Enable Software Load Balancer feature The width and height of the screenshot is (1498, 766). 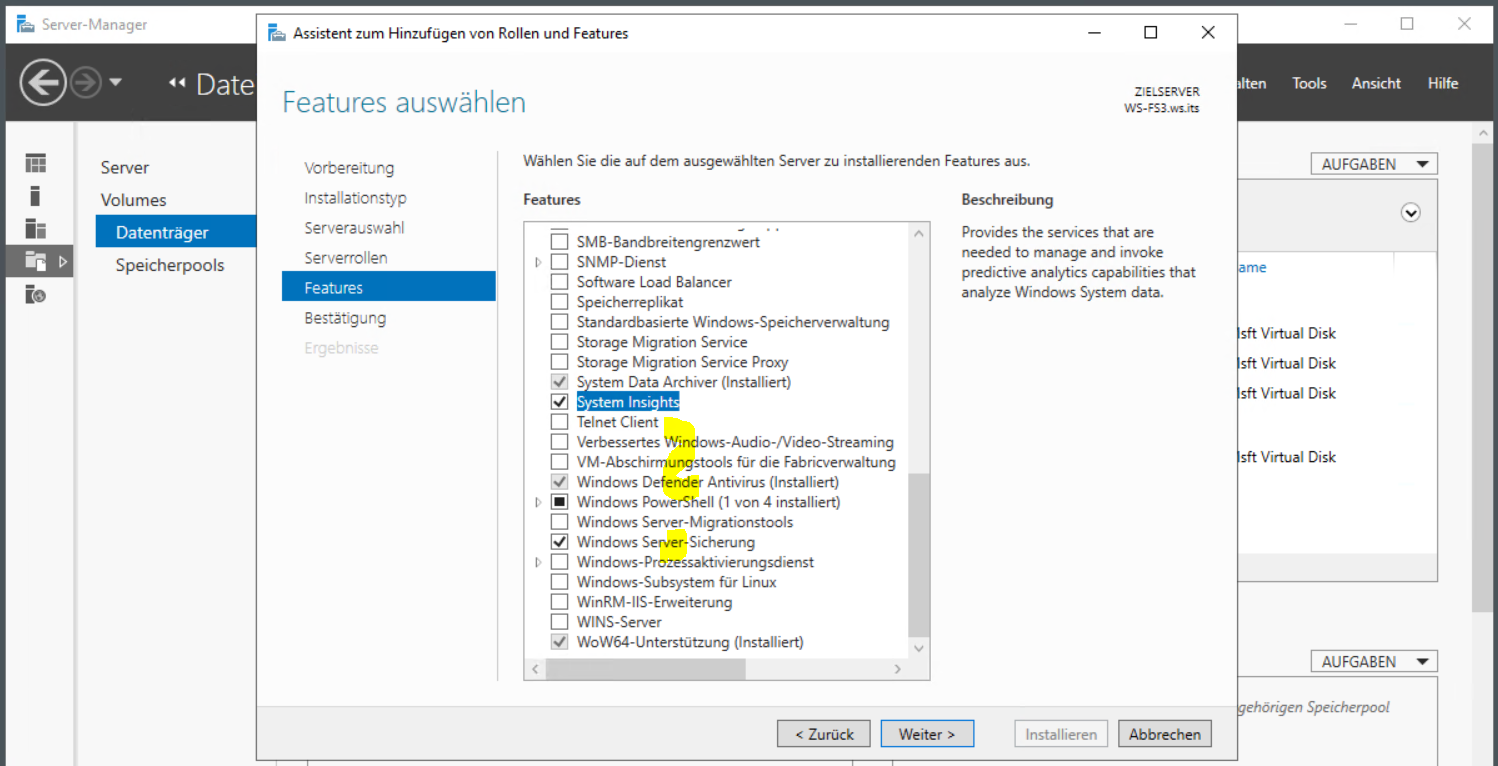click(559, 282)
